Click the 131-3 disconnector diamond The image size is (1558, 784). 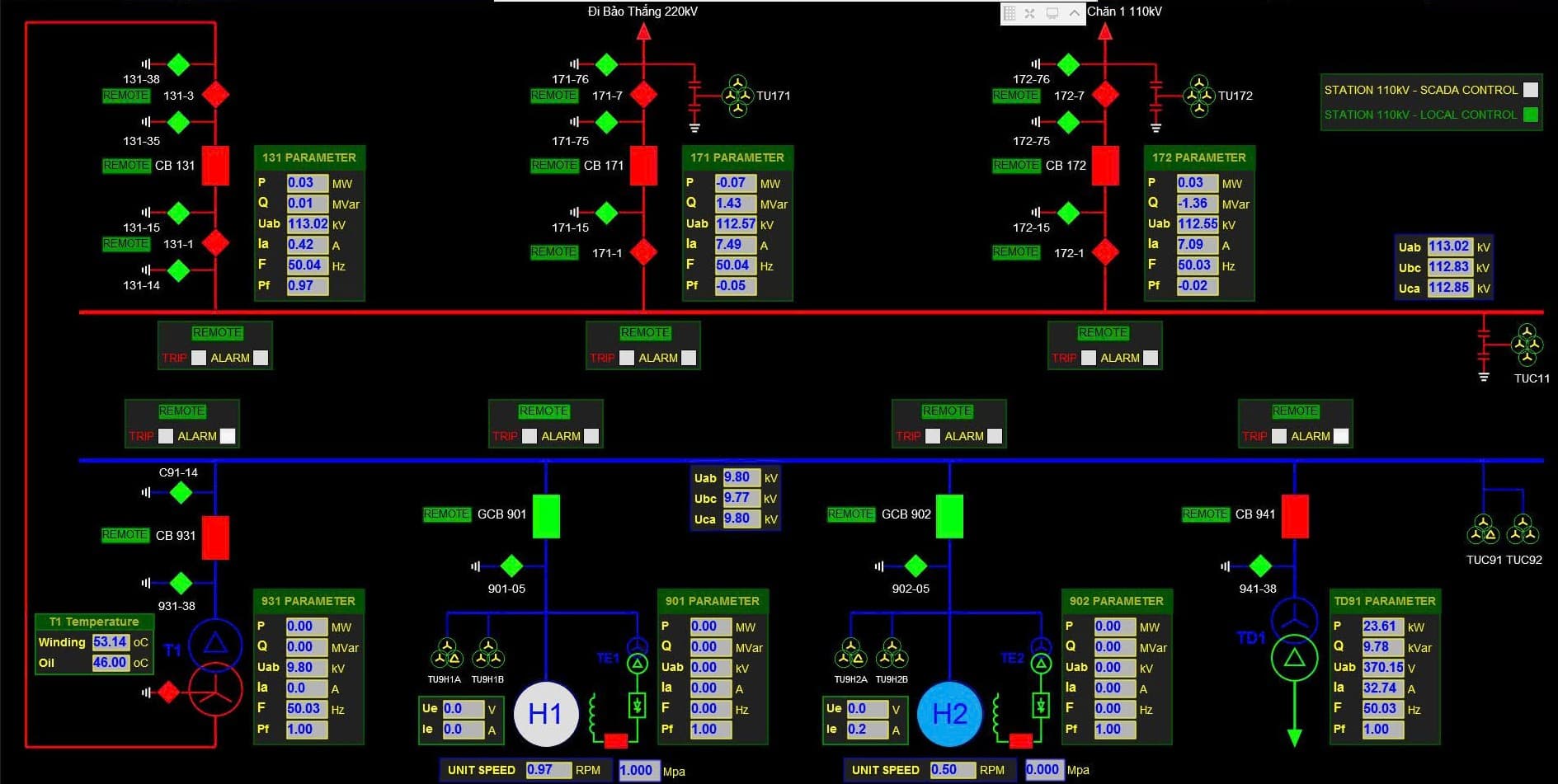[215, 95]
